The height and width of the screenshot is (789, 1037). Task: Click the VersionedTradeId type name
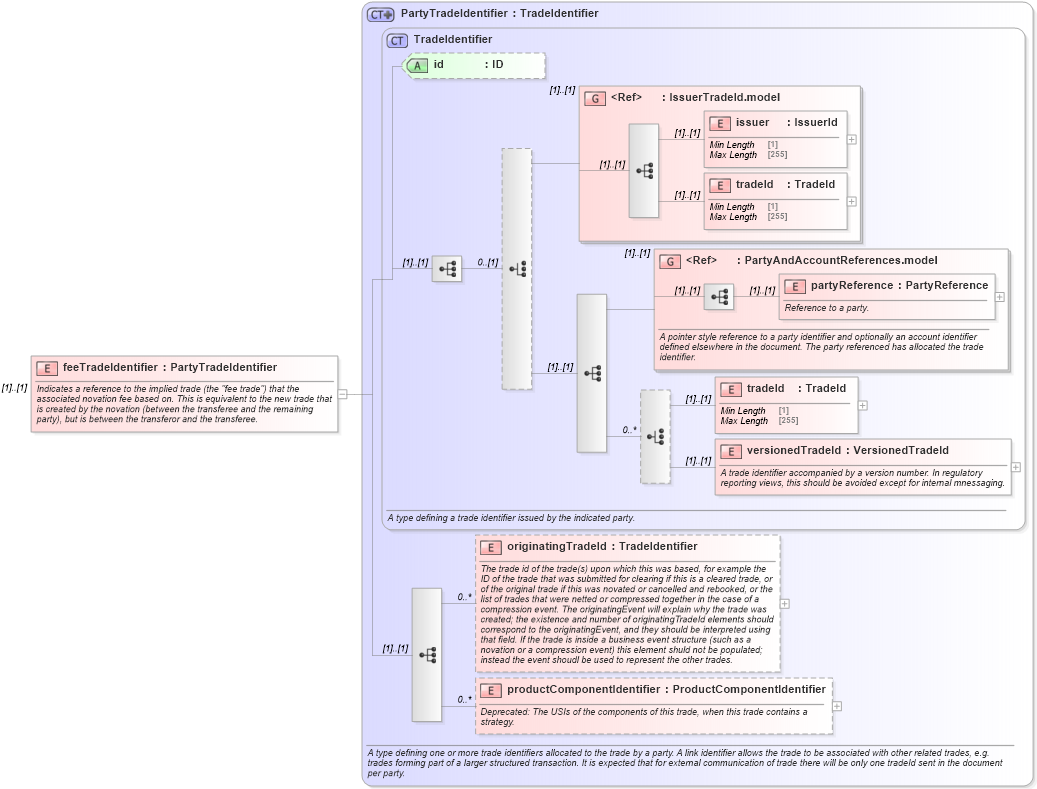point(901,450)
